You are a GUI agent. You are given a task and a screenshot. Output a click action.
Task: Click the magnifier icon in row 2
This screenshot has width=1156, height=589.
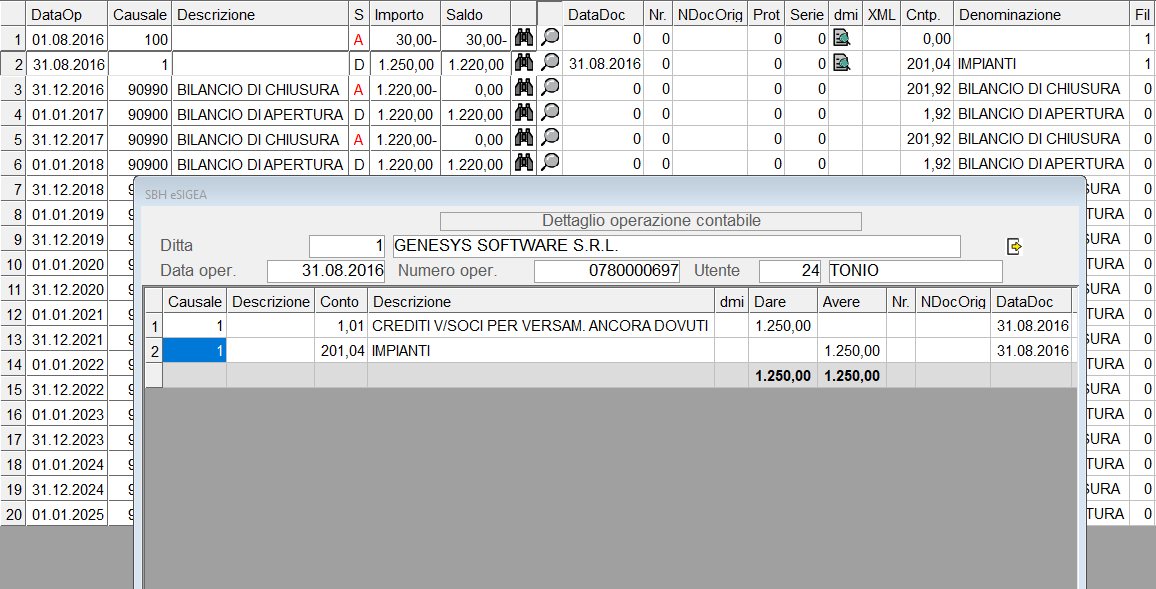click(549, 63)
